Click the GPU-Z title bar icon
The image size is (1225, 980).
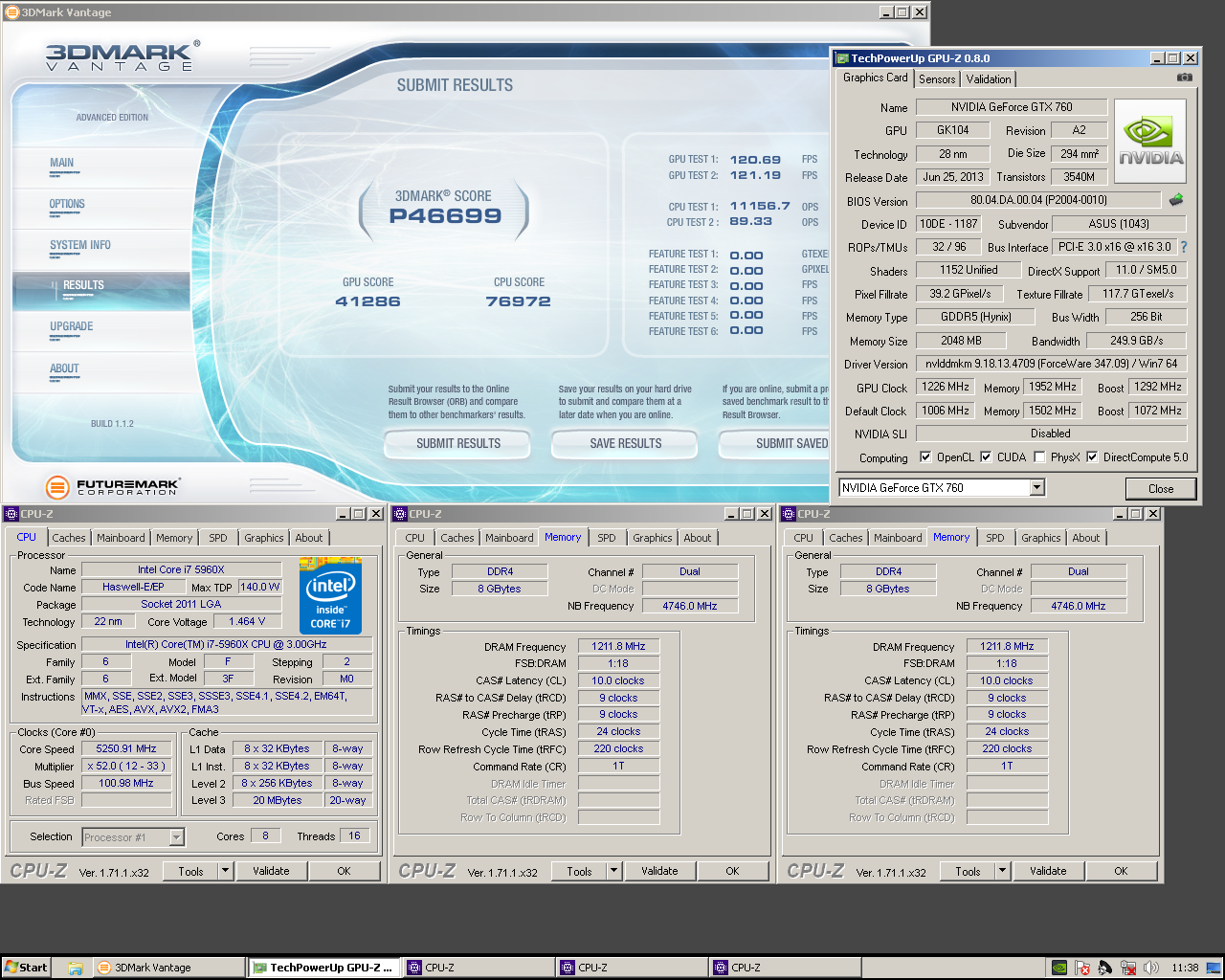(x=842, y=58)
